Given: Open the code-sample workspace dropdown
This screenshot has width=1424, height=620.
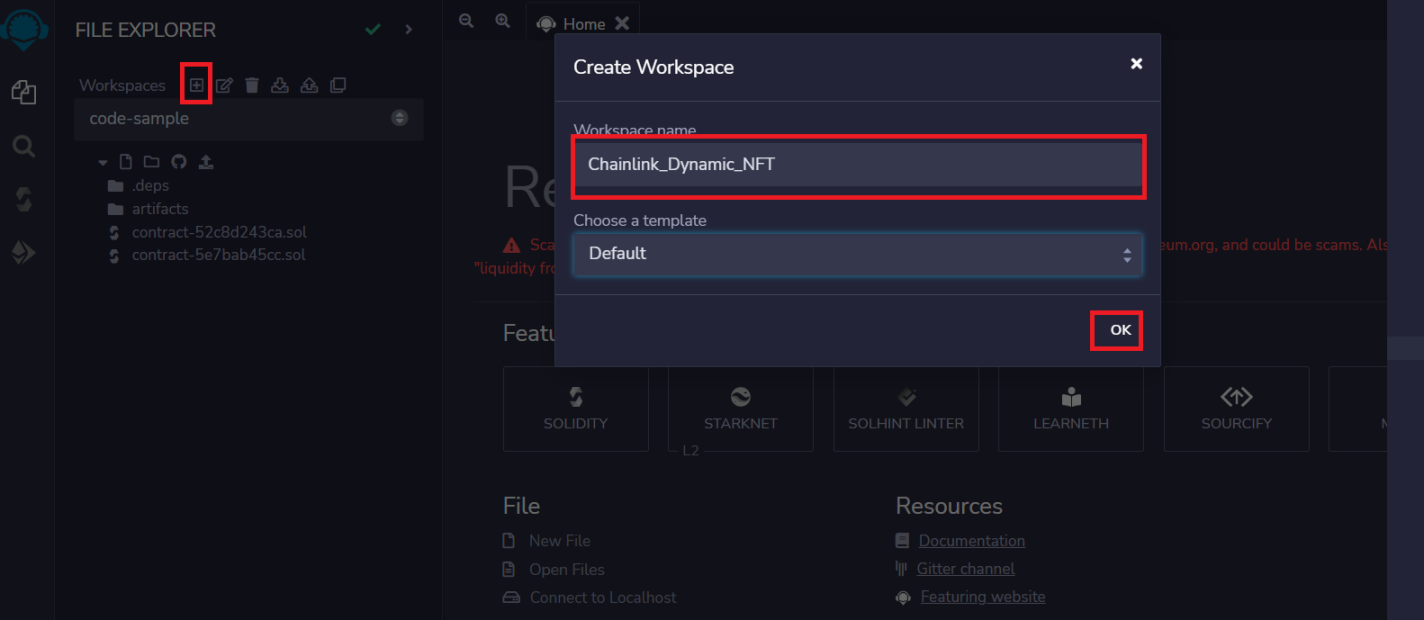Looking at the screenshot, I should coord(249,118).
